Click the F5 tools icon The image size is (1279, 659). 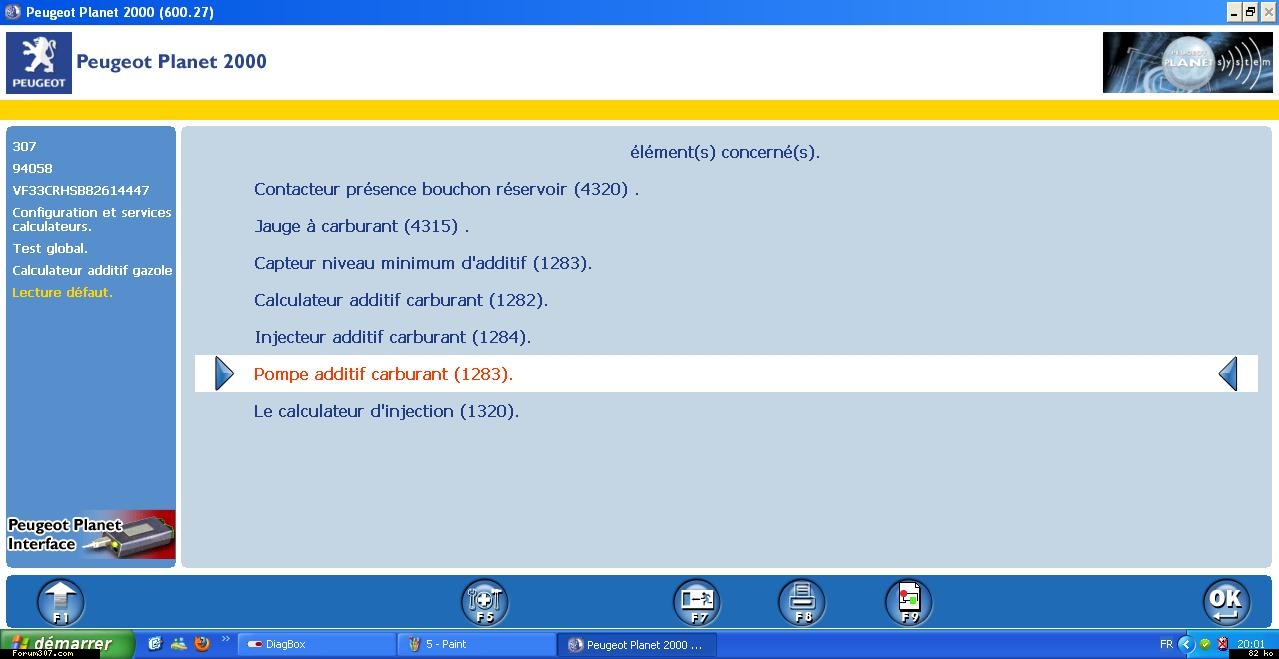click(484, 602)
